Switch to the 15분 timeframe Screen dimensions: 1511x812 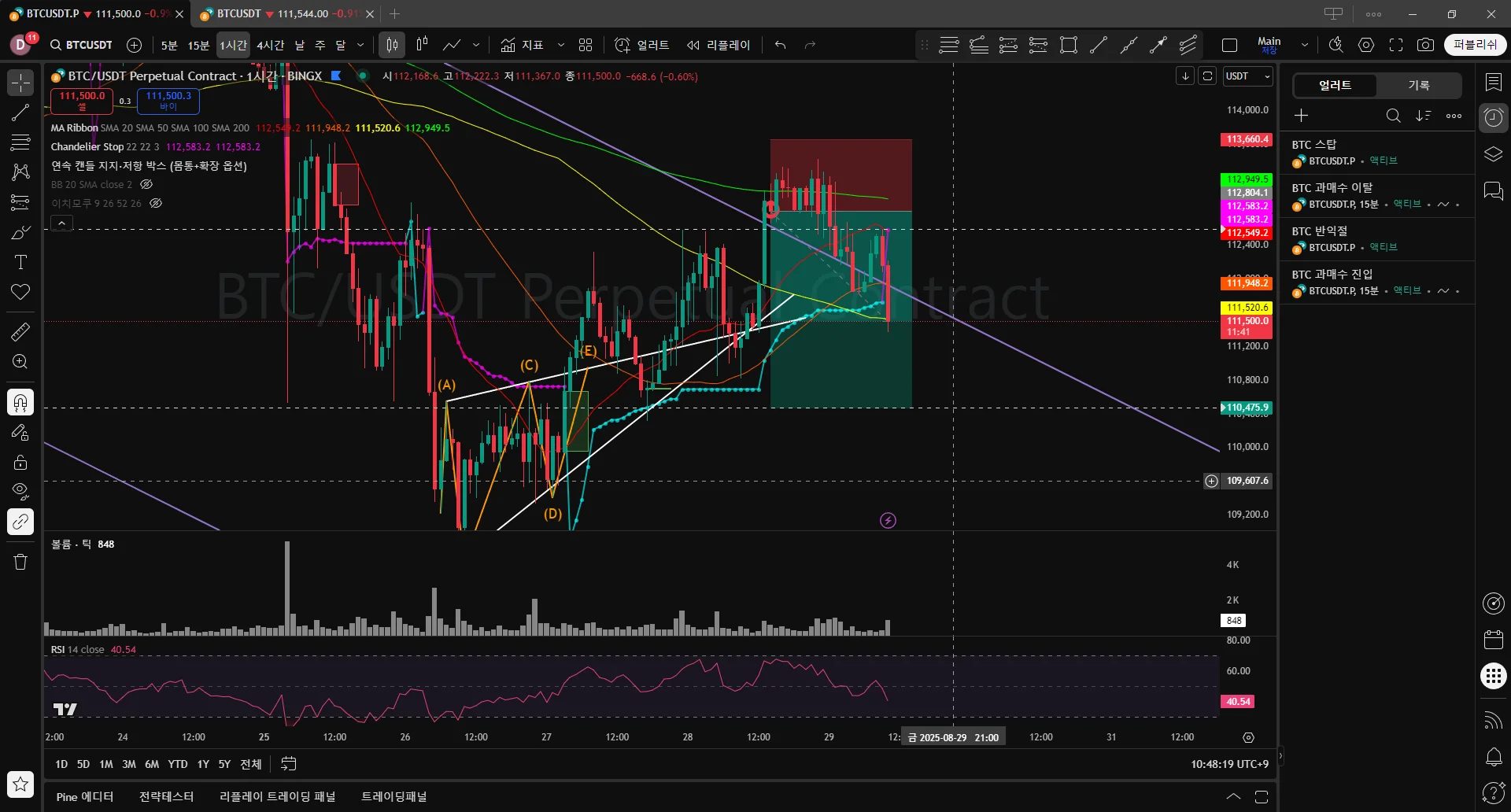click(x=198, y=45)
